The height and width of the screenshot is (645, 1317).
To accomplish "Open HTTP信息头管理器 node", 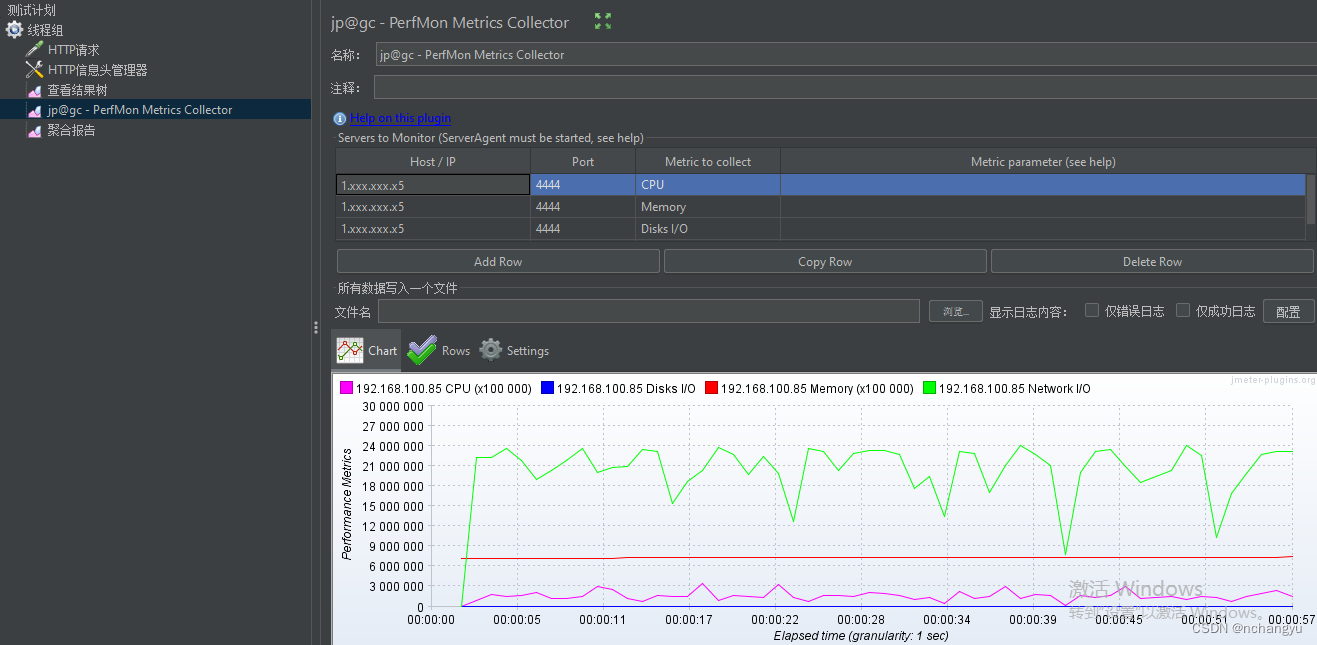I will point(98,70).
